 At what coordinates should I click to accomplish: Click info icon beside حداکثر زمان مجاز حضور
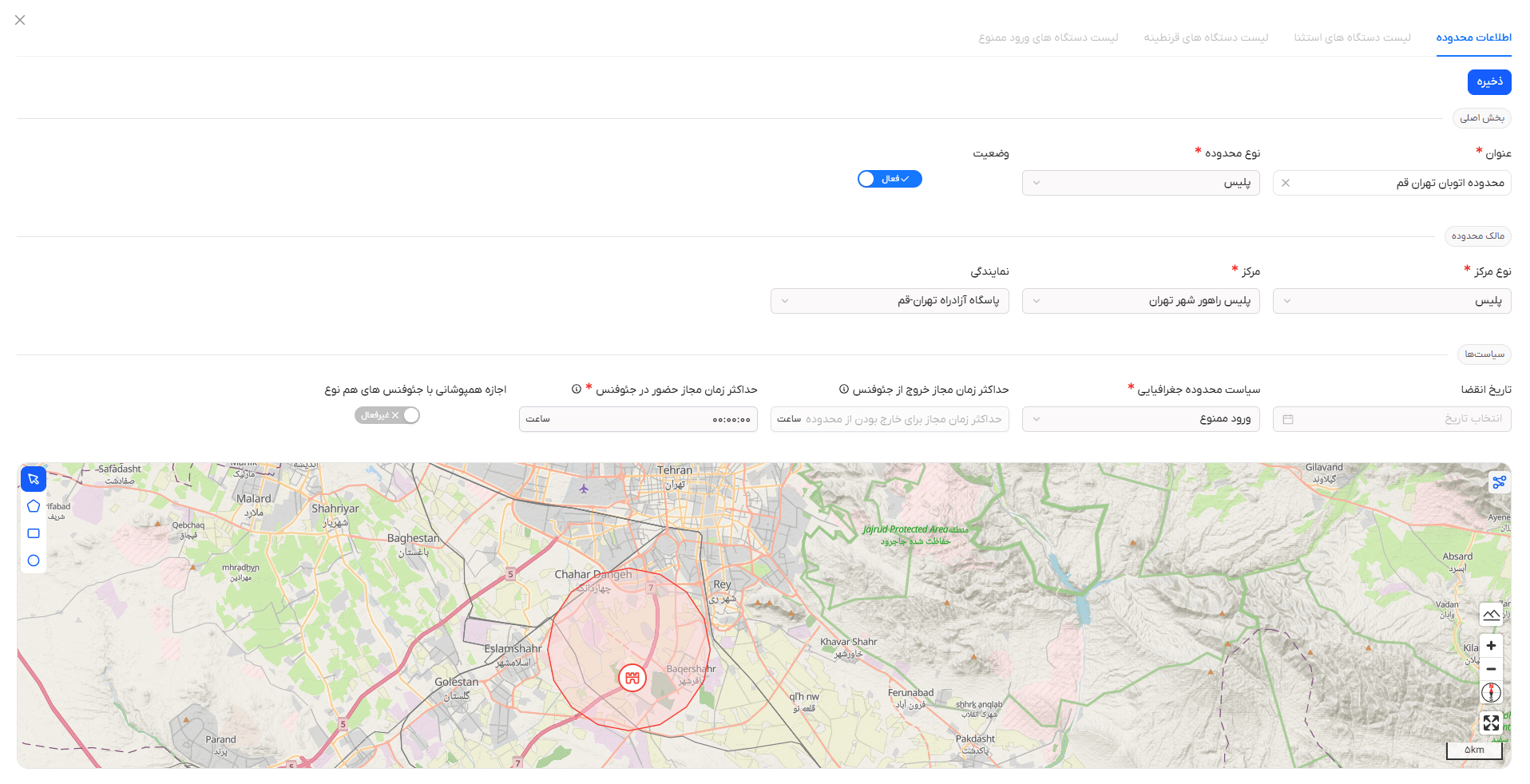[577, 390]
